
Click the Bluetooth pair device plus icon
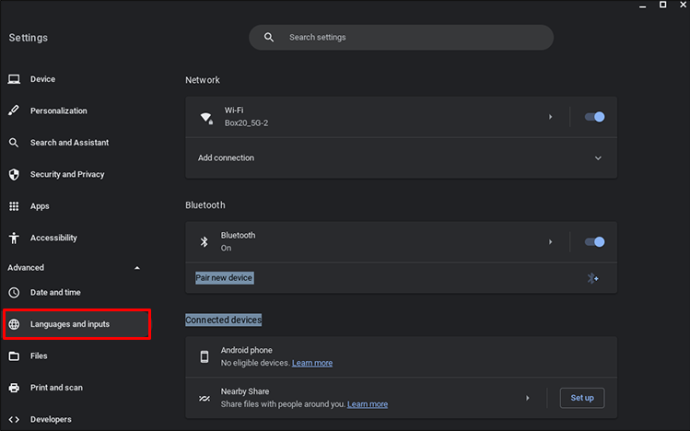593,278
